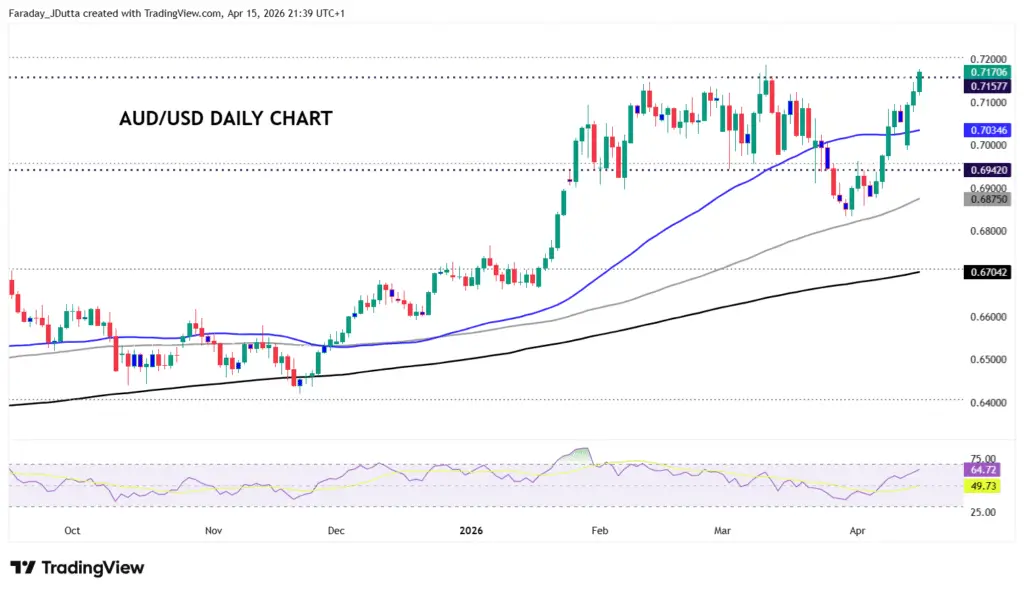Click the TradingView logo icon

coord(23,568)
